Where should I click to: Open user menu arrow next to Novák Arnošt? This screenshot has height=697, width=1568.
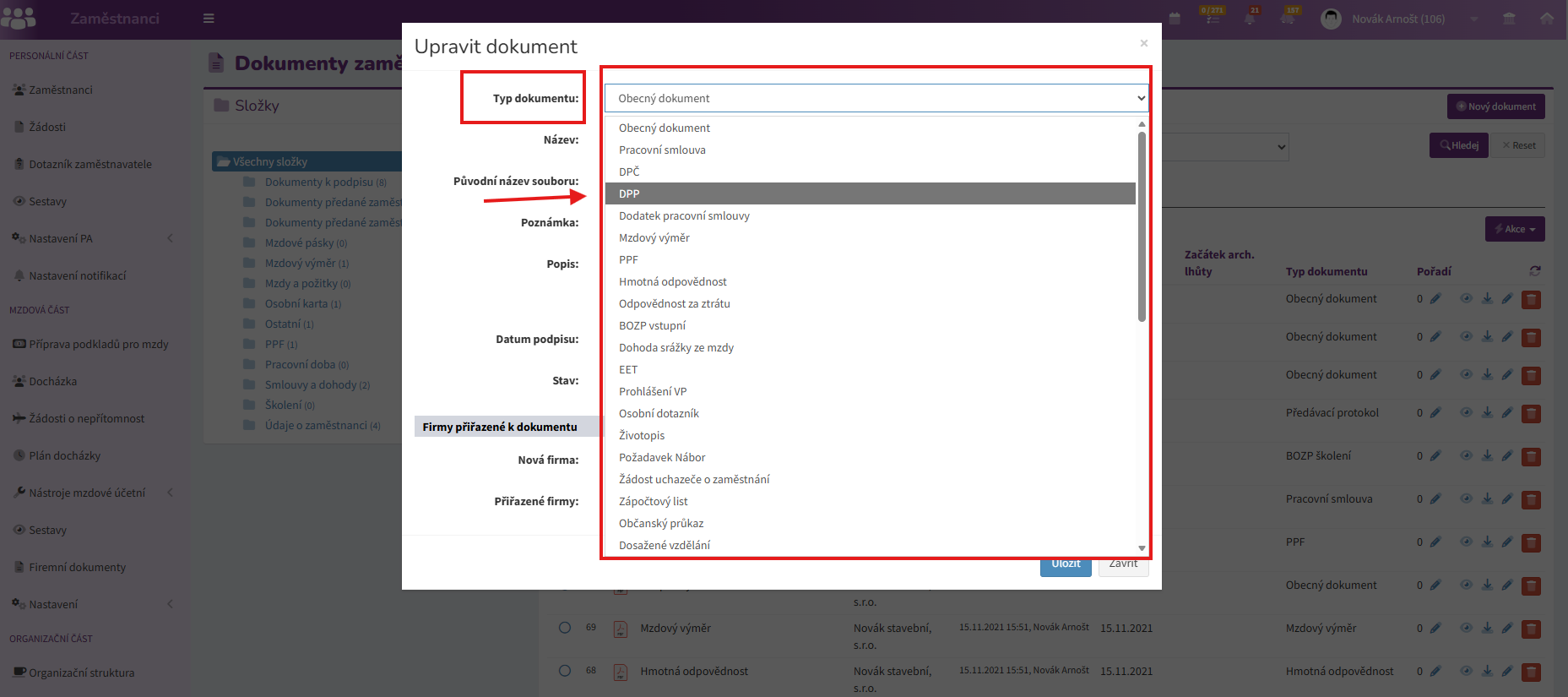(1474, 19)
